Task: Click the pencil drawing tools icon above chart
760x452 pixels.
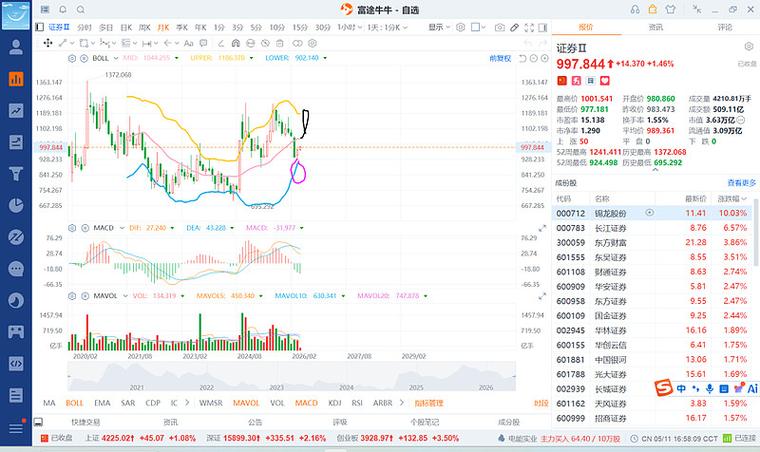Action: coord(514,28)
